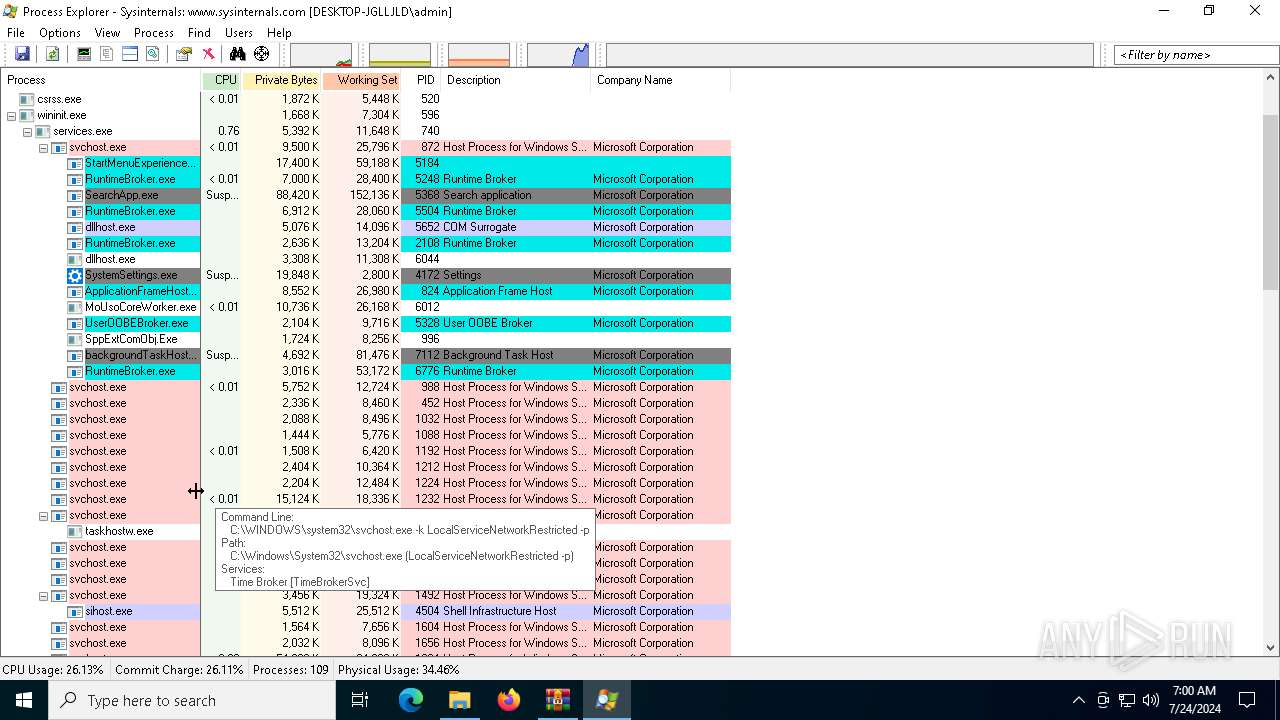Collapse svchost.exe node above sihost.exe
Image resolution: width=1280 pixels, height=720 pixels.
click(x=43, y=596)
